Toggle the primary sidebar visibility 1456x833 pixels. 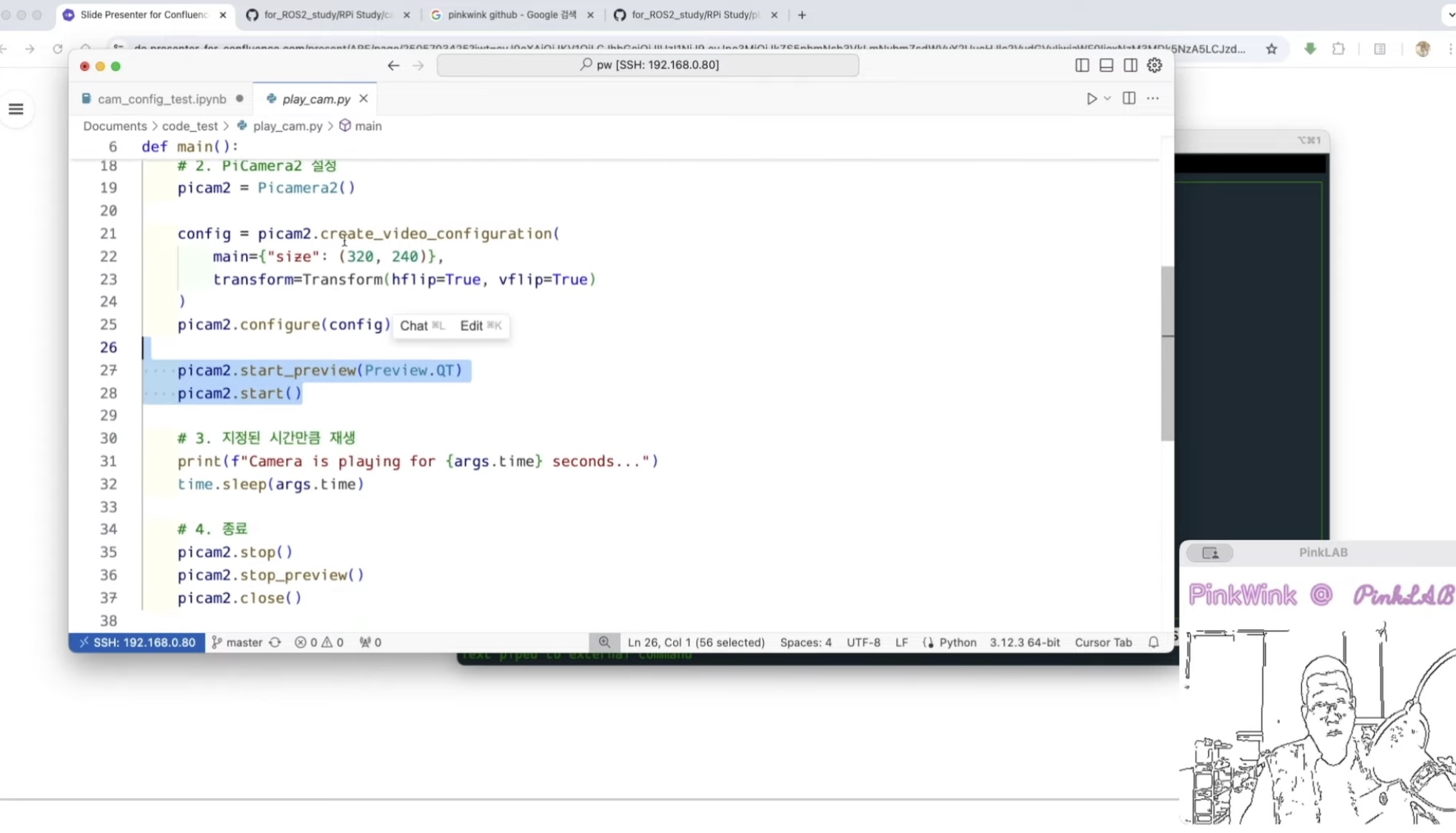(1082, 65)
